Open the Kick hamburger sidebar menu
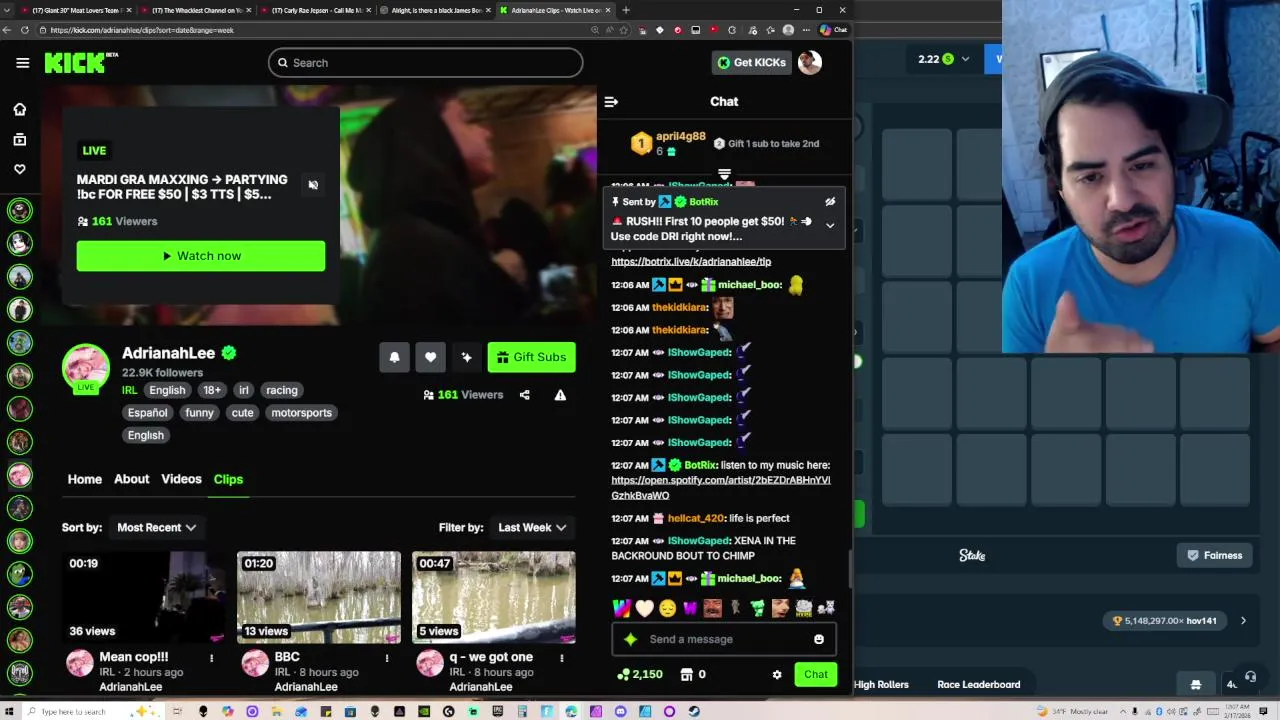1280x720 pixels. 22,63
